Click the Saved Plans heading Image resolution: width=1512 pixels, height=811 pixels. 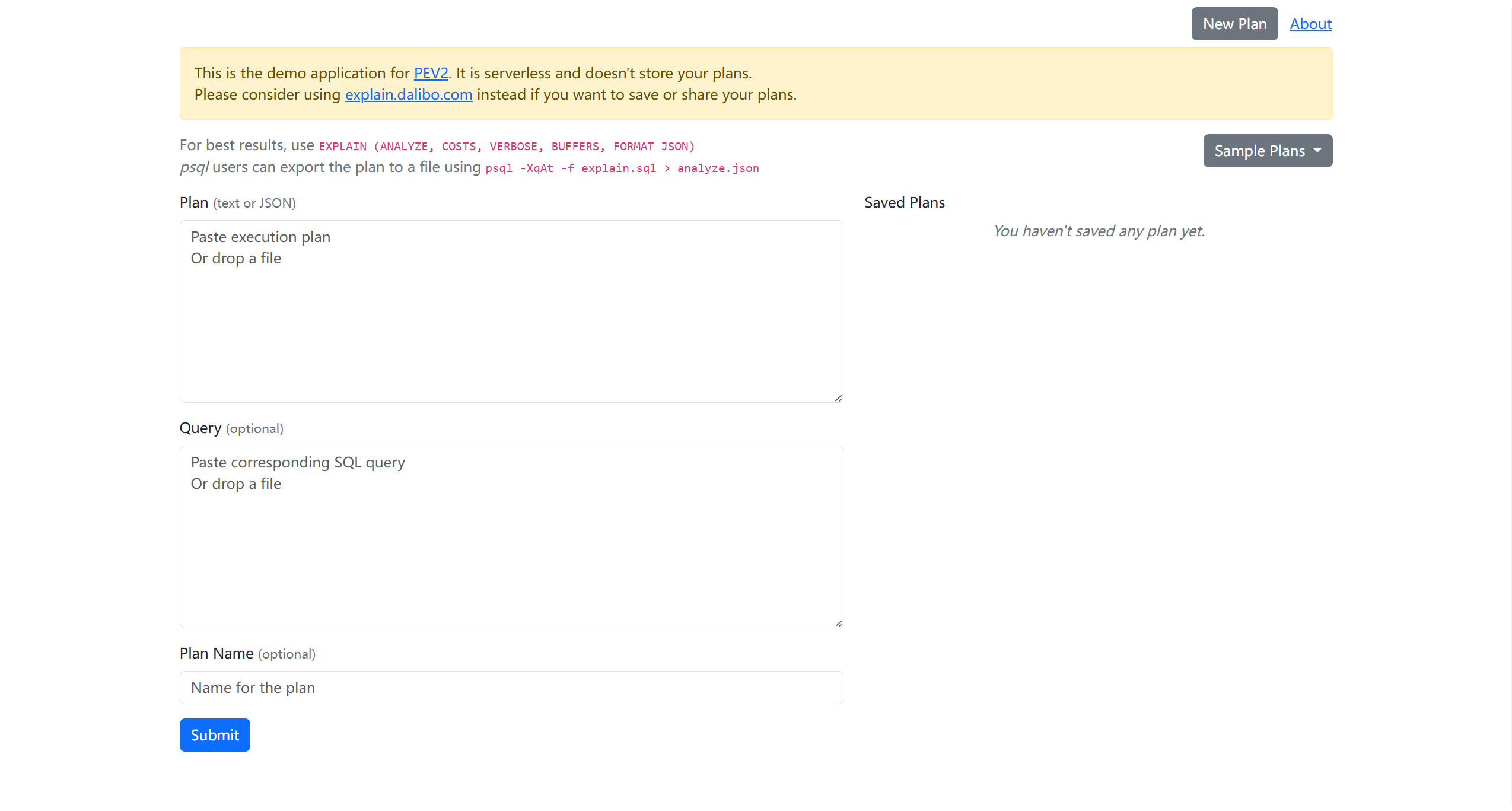904,203
